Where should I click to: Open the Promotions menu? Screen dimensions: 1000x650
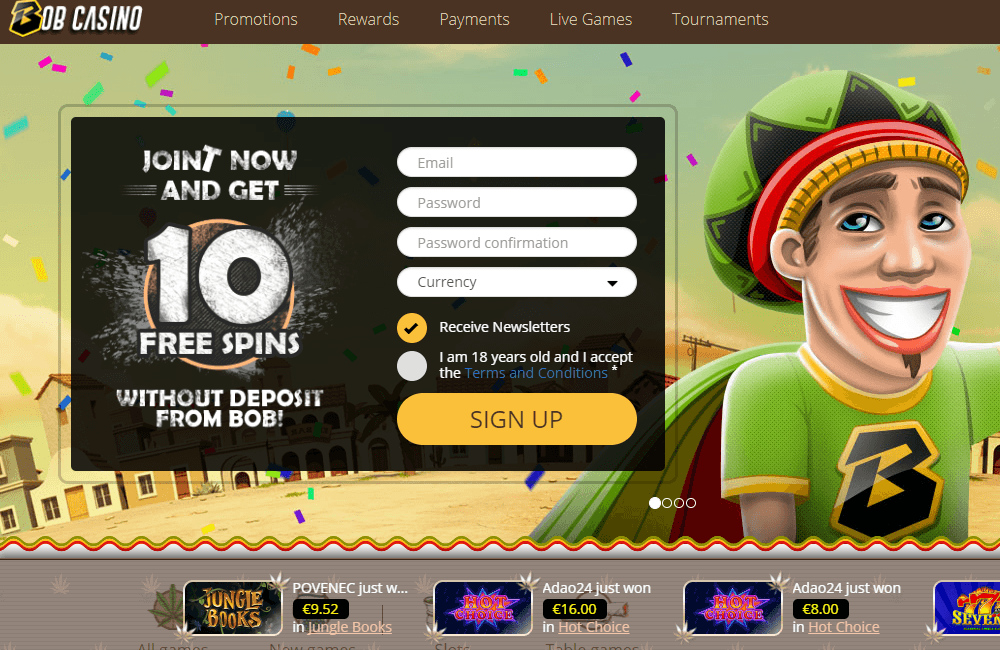click(256, 20)
